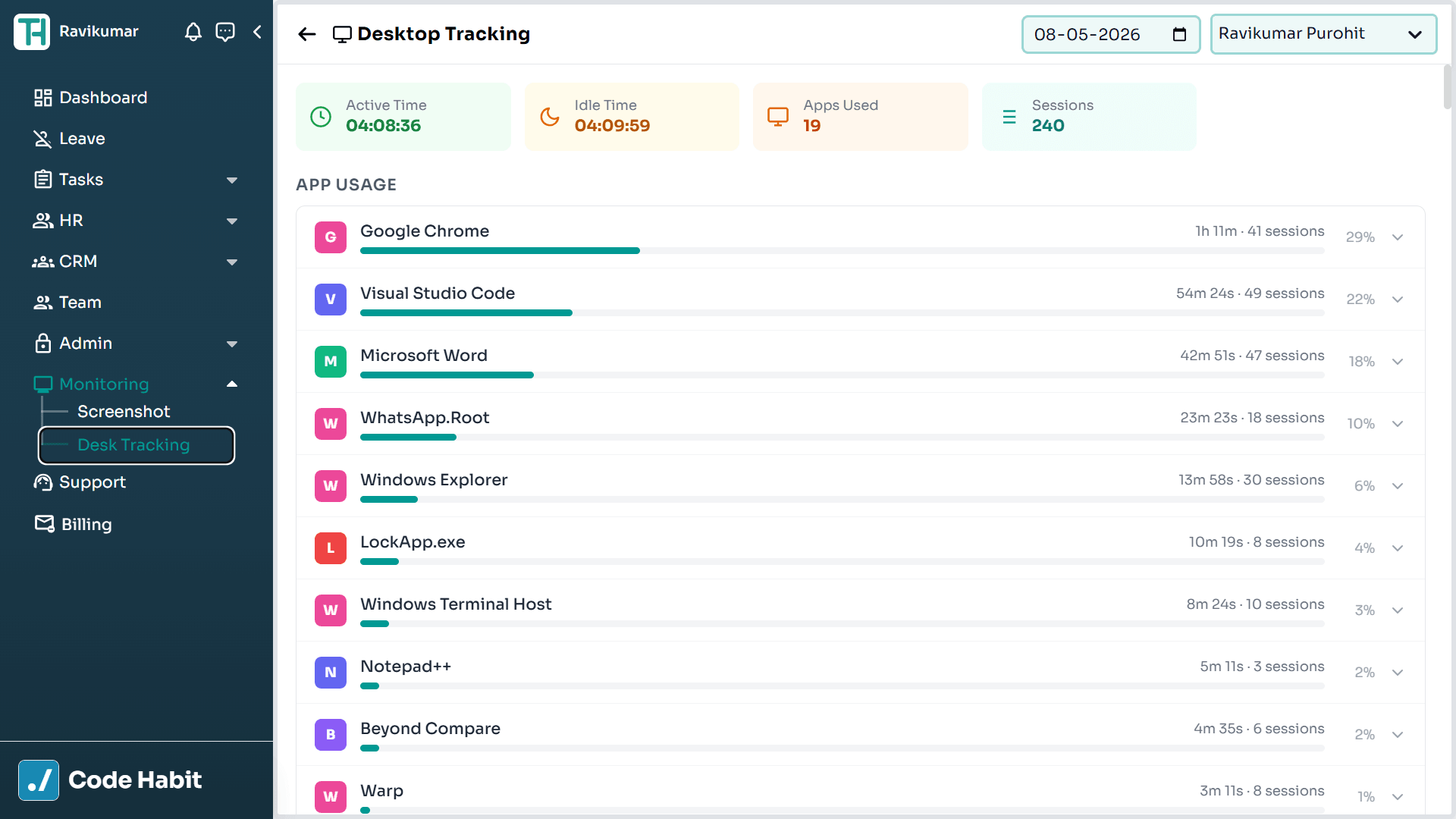Click the Microsoft Word usage bar
This screenshot has width=1456, height=819.
(842, 375)
